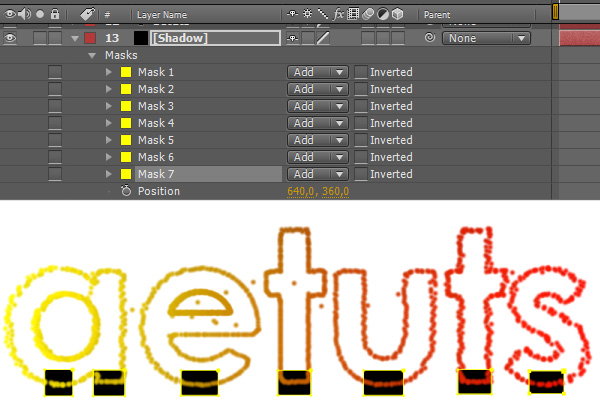Enable Inverted checkbox for Mask 1
The width and height of the screenshot is (600, 400).
(361, 72)
